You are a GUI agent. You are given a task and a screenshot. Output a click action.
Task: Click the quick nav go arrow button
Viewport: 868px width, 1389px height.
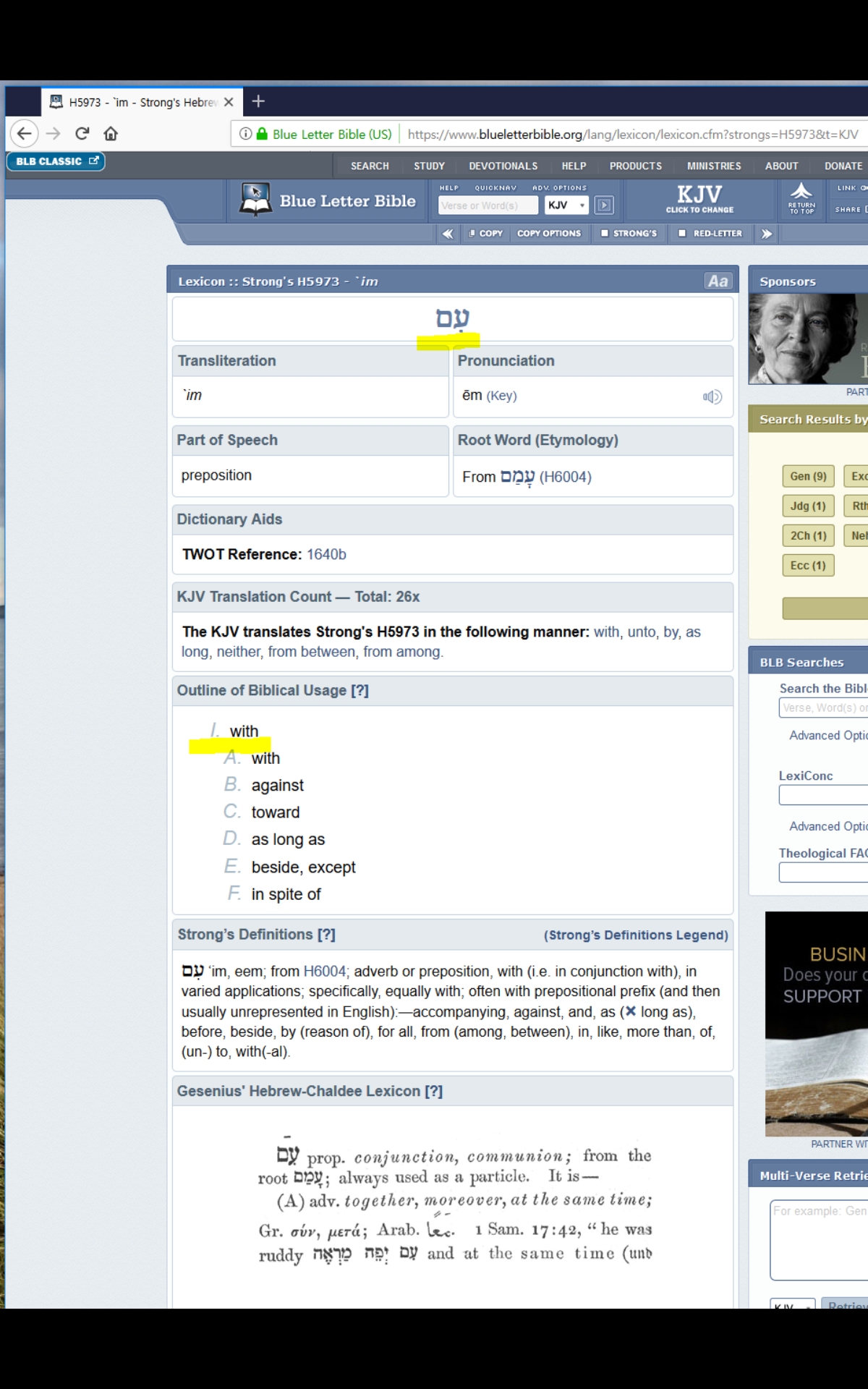point(604,205)
